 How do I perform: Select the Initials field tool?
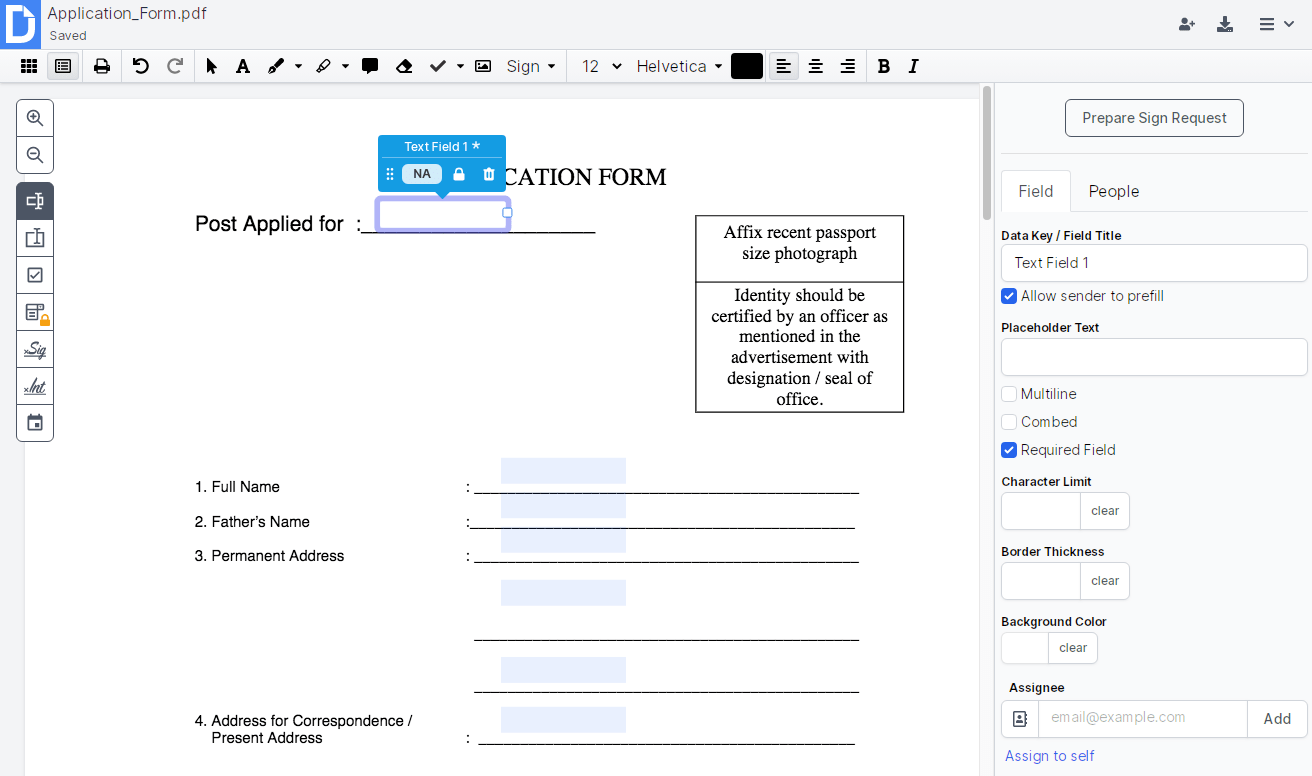tap(35, 386)
